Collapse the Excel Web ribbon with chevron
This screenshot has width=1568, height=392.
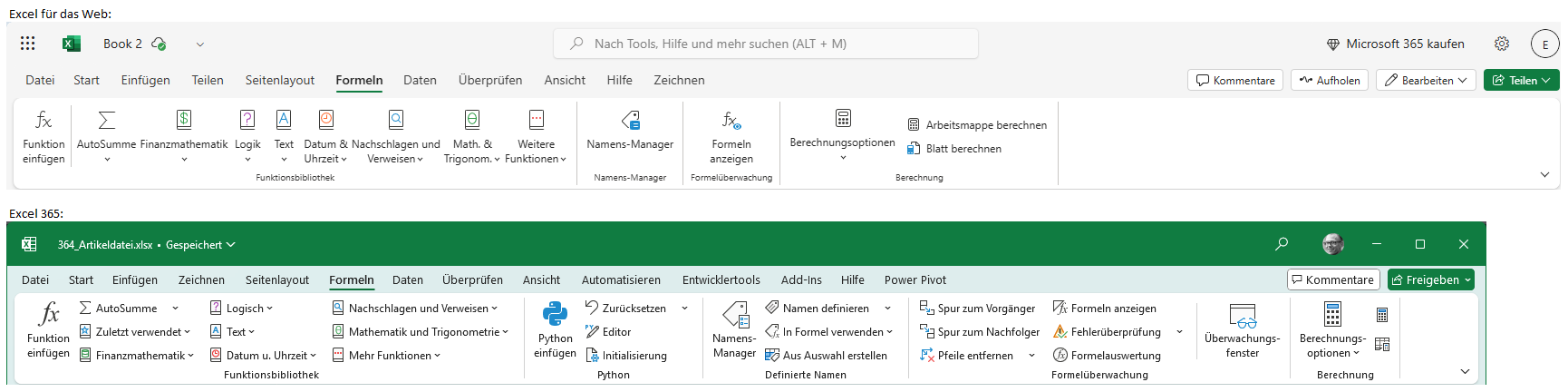pos(1544,174)
